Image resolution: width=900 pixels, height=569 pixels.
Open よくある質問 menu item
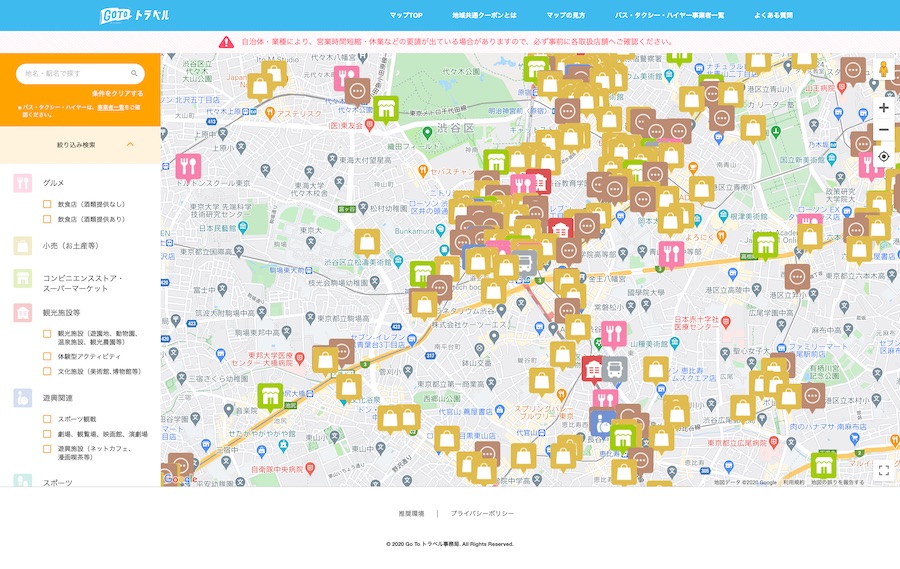[773, 16]
